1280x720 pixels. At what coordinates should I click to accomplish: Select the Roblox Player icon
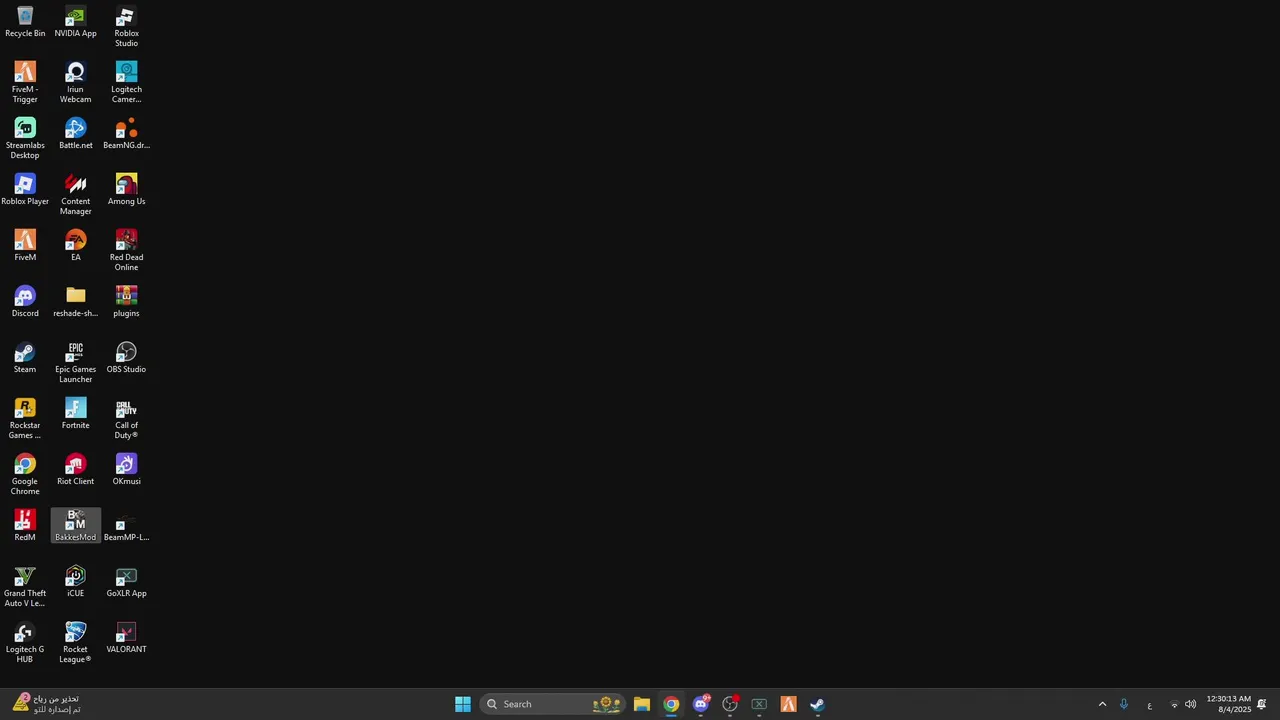pyautogui.click(x=25, y=190)
